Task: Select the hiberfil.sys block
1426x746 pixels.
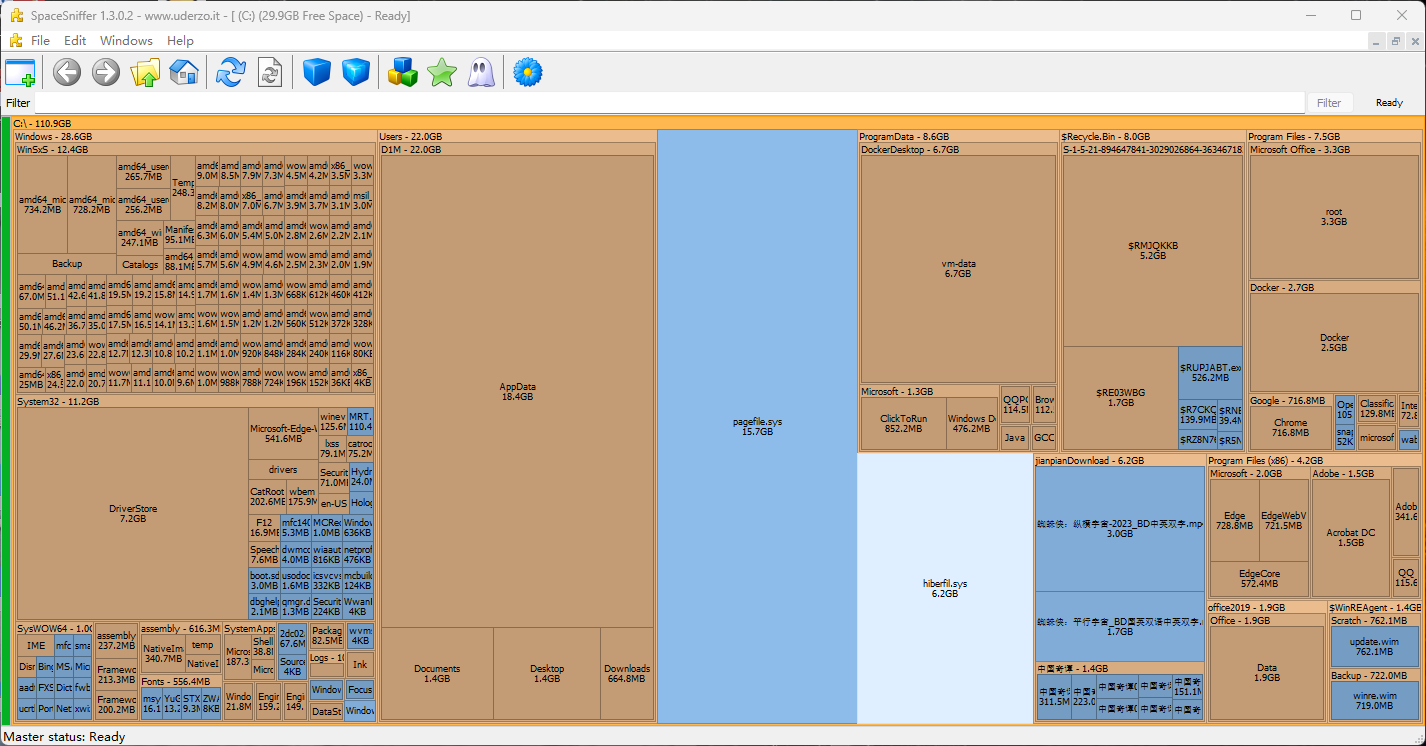Action: [944, 588]
